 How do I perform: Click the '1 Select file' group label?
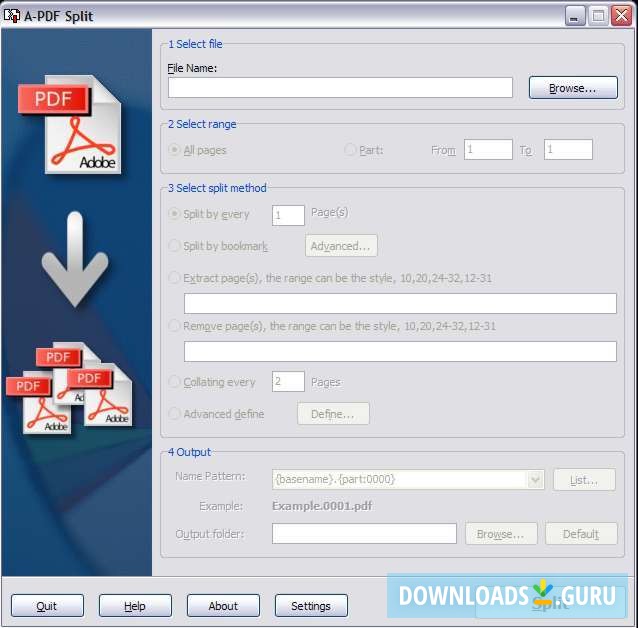pyautogui.click(x=195, y=44)
